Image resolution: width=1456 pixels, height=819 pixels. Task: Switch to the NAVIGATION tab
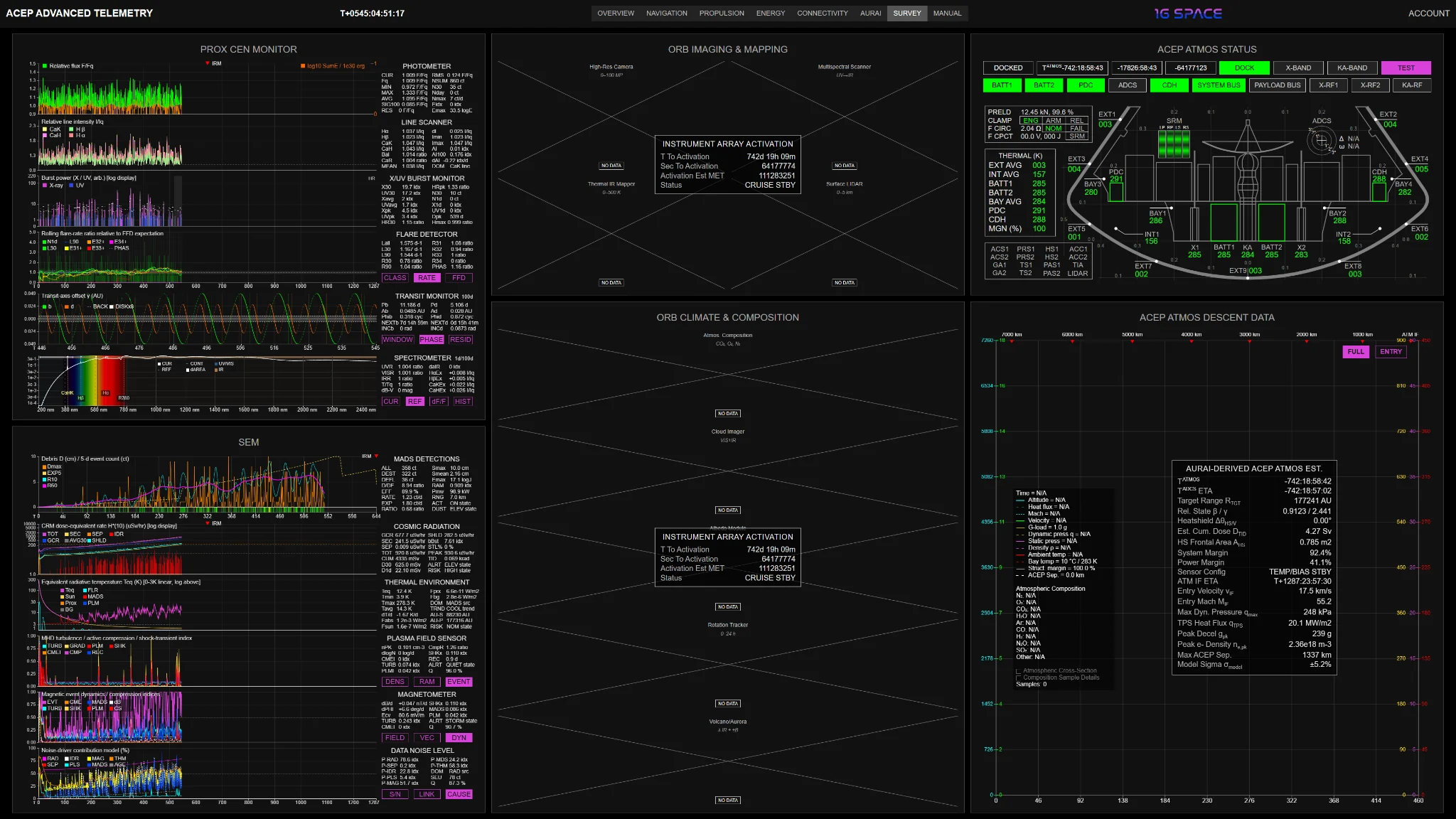click(667, 14)
